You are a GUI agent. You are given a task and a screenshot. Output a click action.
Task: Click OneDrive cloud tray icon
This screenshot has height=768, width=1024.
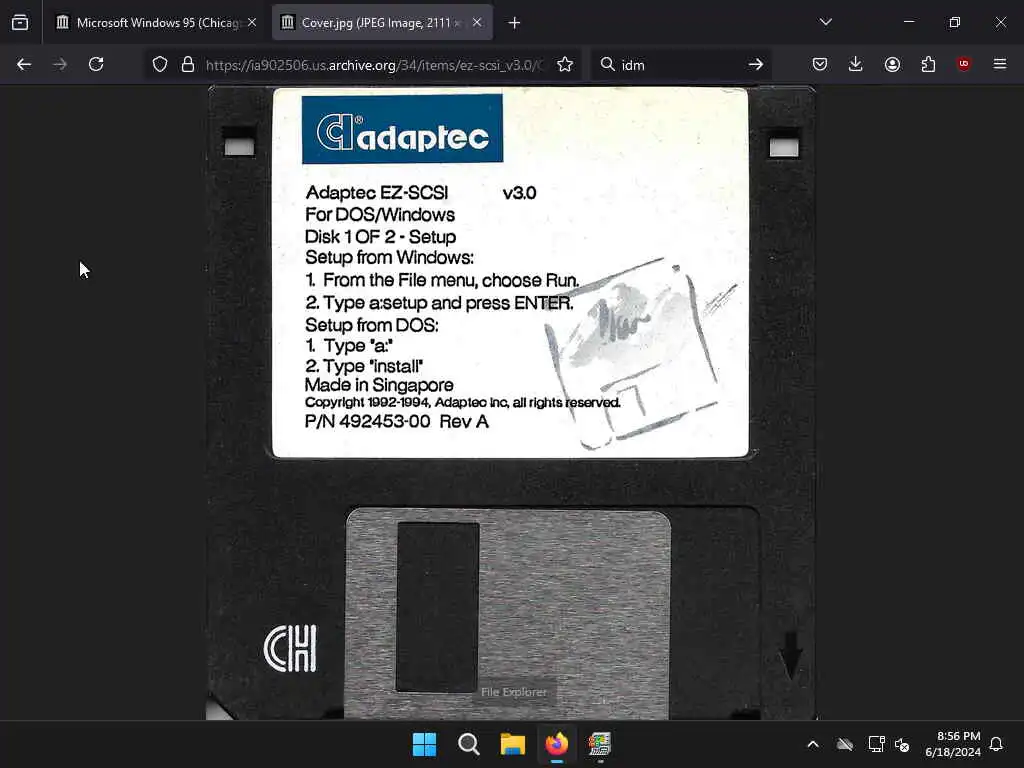pyautogui.click(x=845, y=744)
